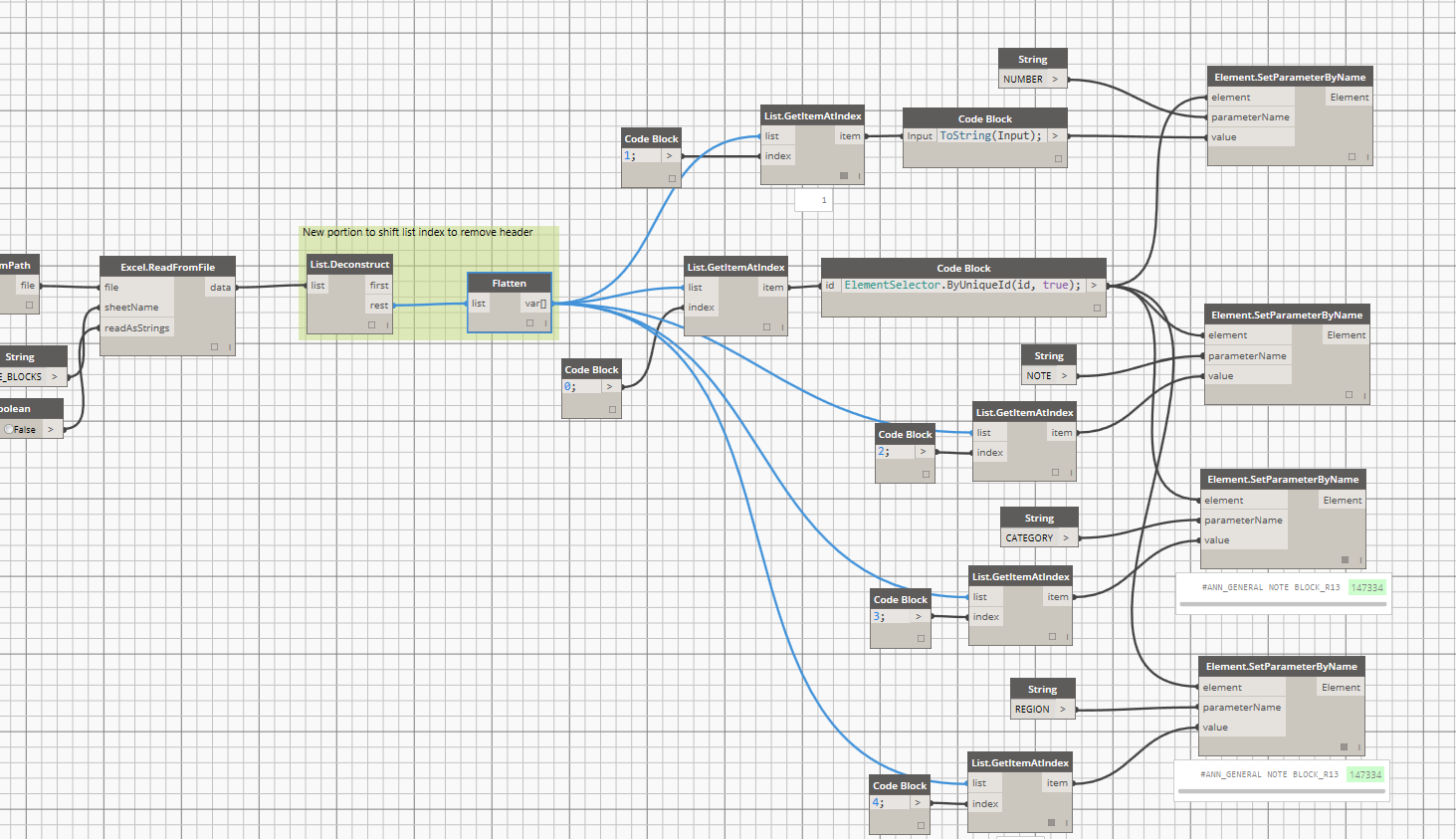The height and width of the screenshot is (839, 1456).
Task: Select the False radio button on Boolean node
Action: [x=9, y=430]
